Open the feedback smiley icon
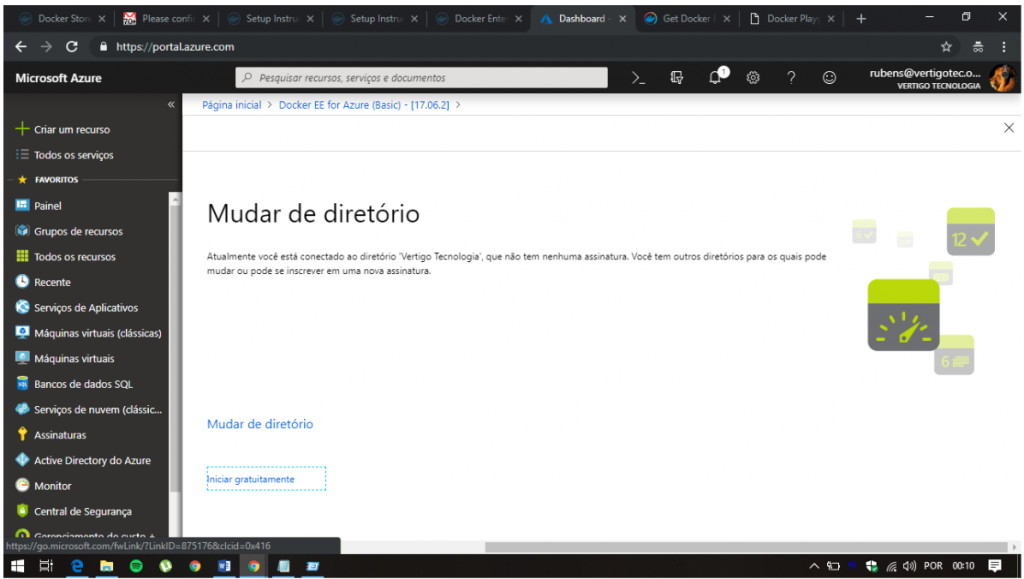 coord(829,78)
